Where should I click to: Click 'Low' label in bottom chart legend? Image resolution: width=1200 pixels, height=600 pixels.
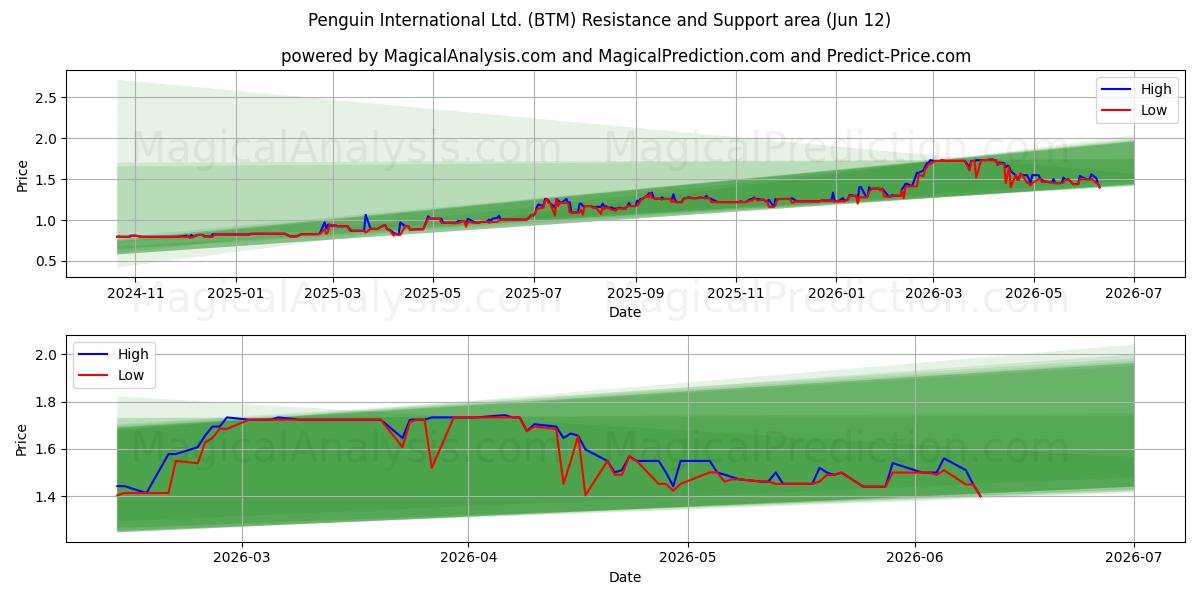[131, 375]
